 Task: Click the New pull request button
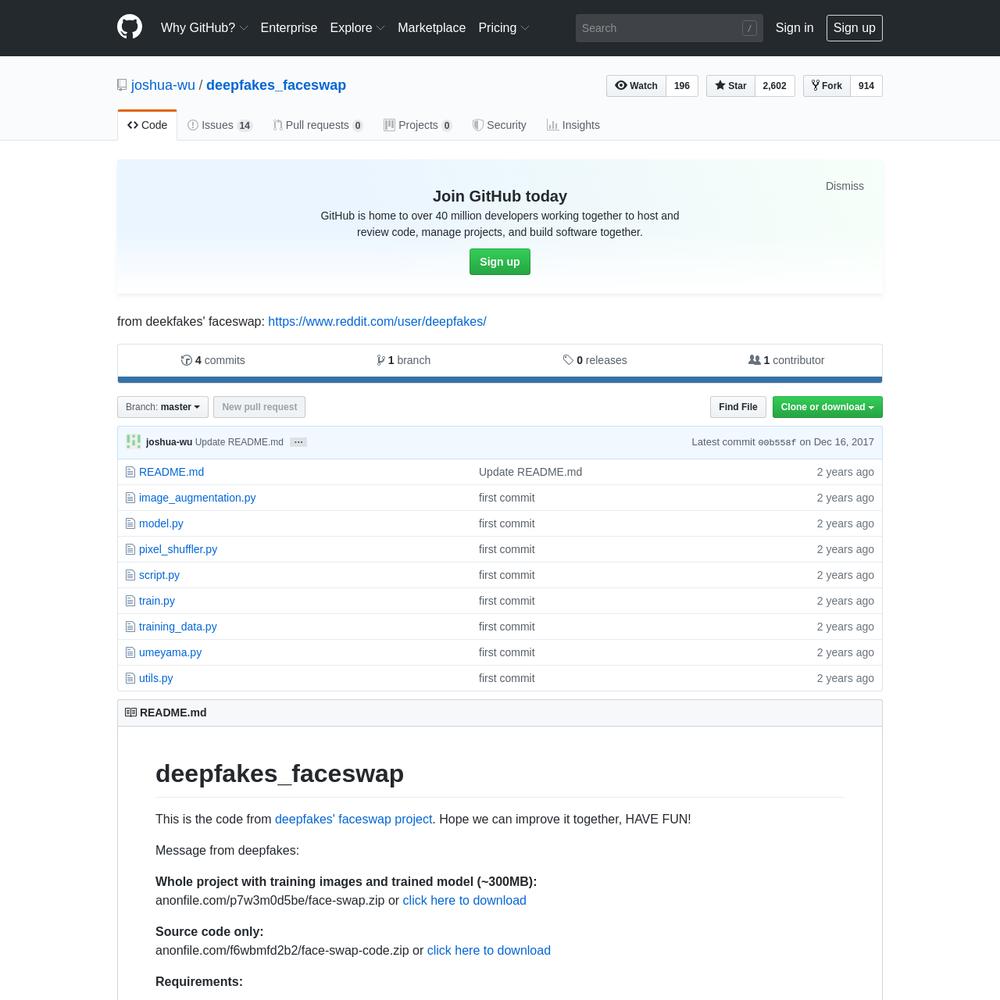pos(259,407)
